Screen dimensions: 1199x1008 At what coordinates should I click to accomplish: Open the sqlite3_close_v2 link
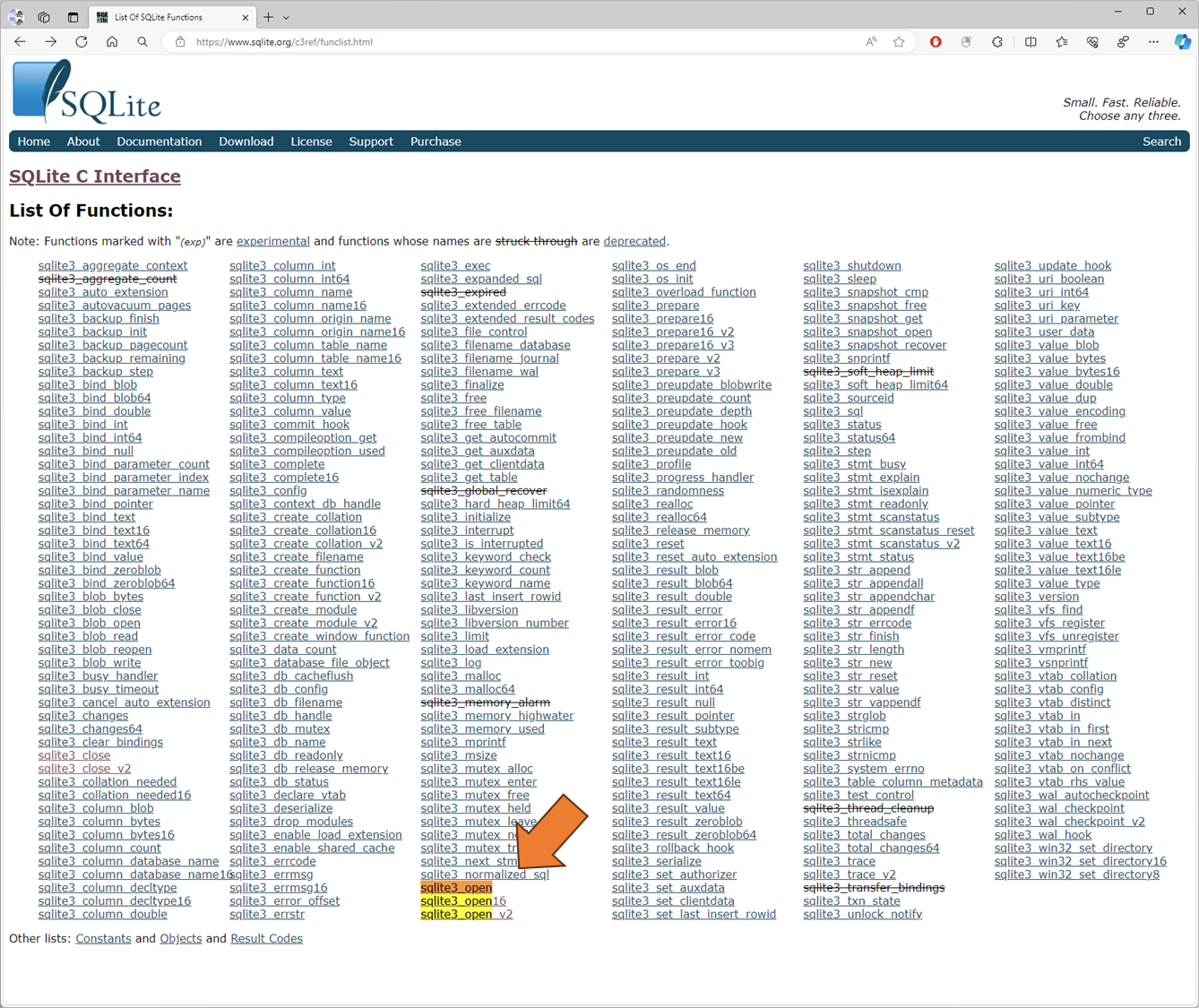84,769
